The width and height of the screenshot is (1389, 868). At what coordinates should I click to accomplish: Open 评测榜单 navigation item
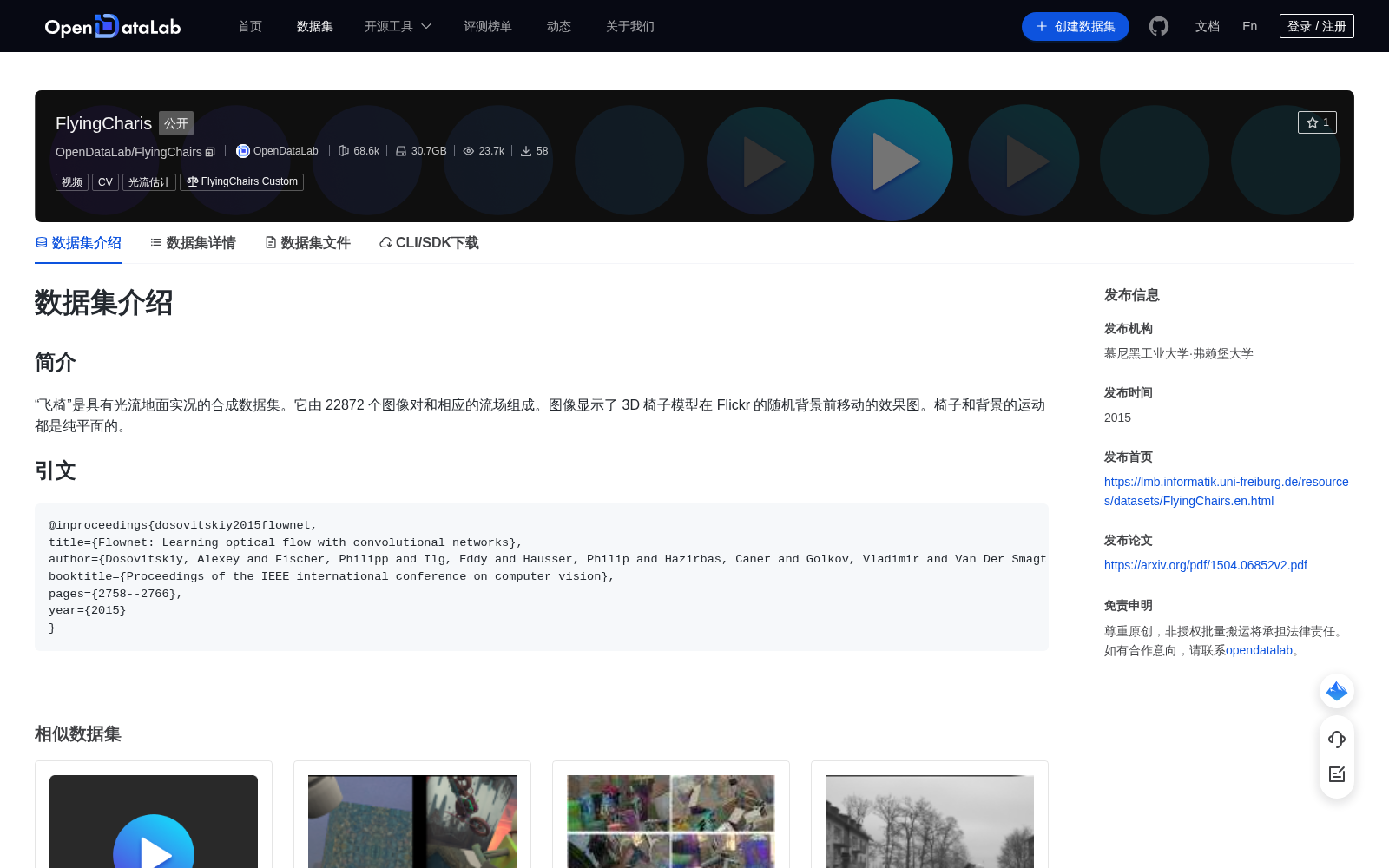488,26
